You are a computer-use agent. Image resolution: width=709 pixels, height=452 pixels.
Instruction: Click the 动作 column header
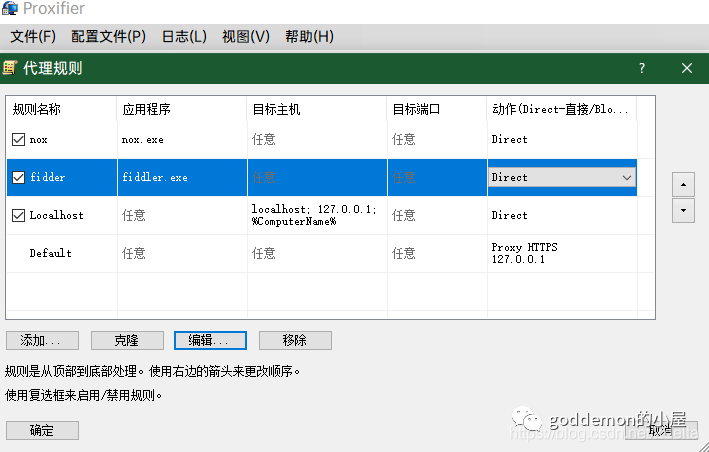[x=562, y=109]
